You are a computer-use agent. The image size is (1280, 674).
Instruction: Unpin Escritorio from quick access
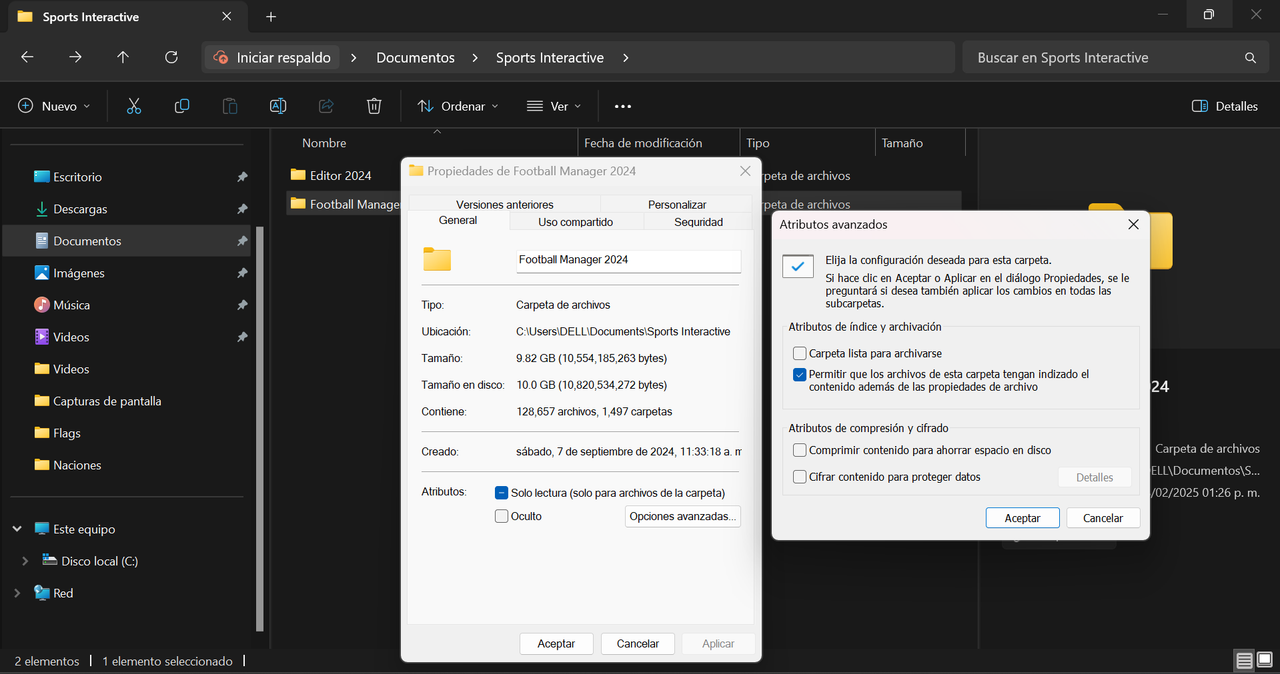[242, 177]
